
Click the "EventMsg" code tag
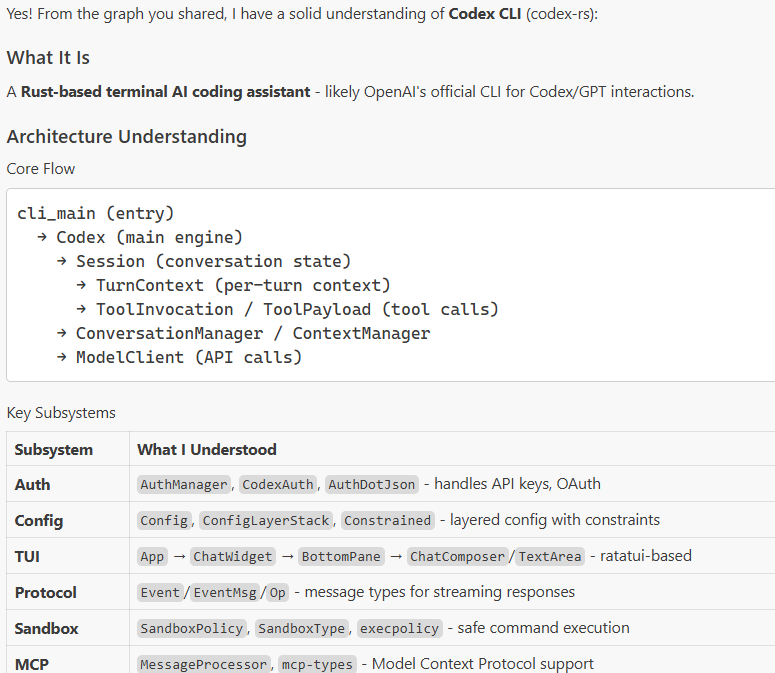click(225, 592)
